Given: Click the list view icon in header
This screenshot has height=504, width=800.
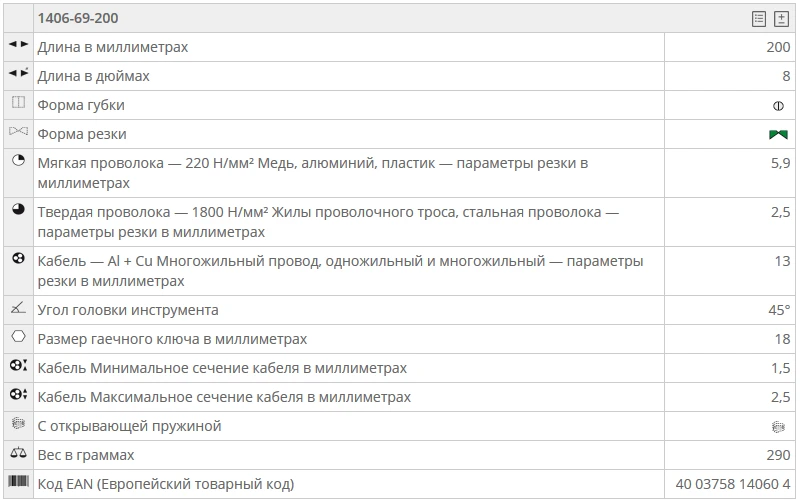Looking at the screenshot, I should click(759, 19).
